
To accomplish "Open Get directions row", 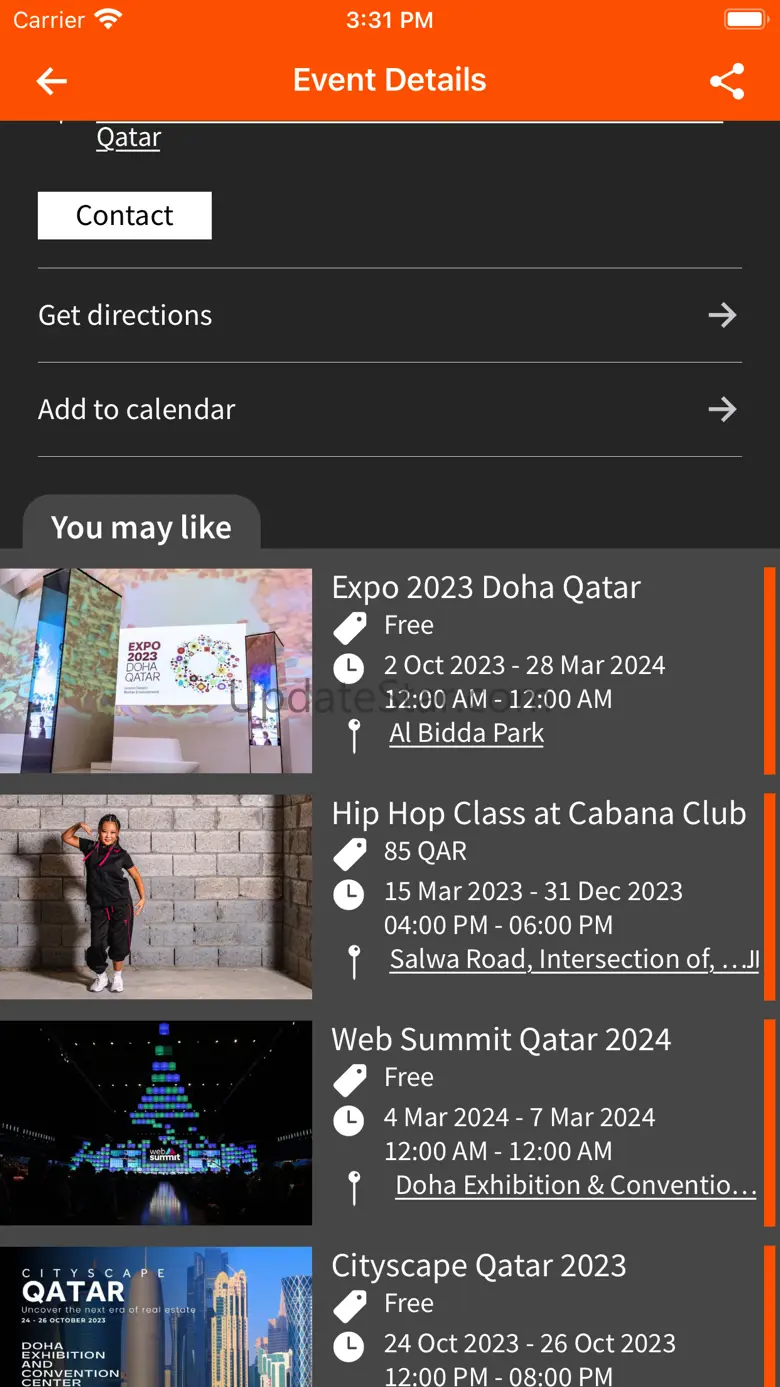I will coord(390,315).
